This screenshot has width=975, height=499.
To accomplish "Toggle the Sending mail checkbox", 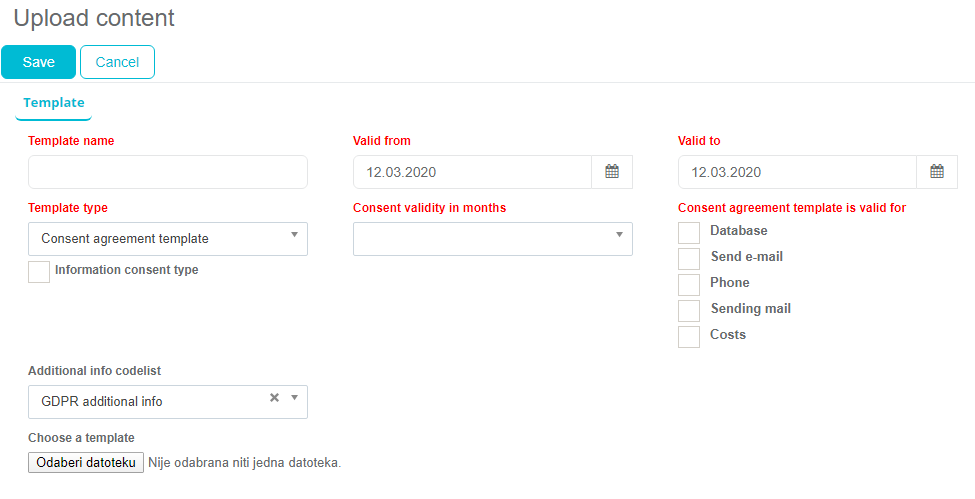I will point(689,310).
